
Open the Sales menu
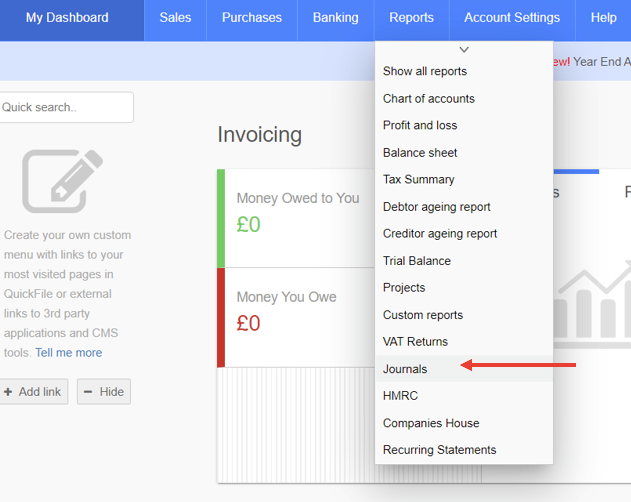(175, 18)
